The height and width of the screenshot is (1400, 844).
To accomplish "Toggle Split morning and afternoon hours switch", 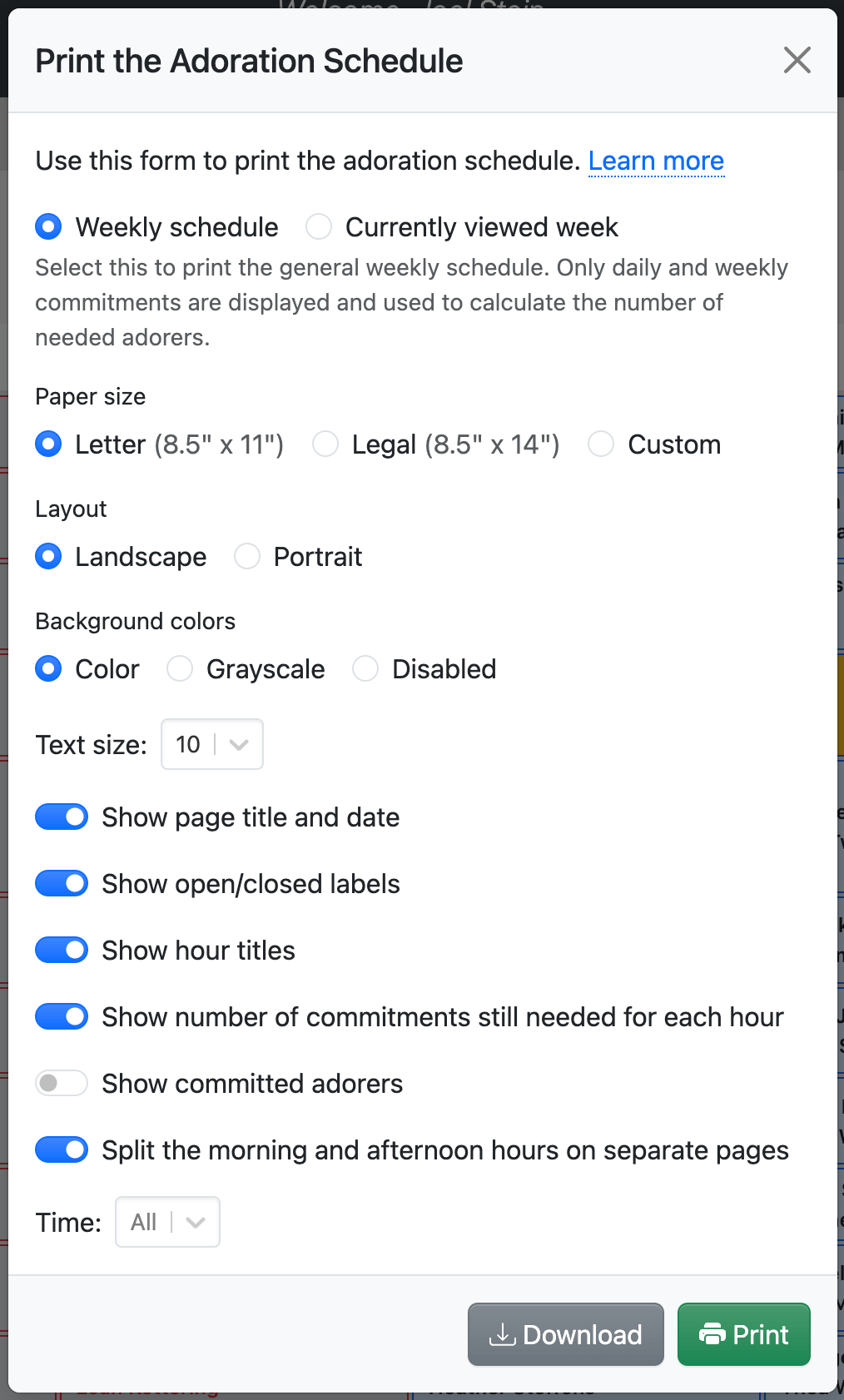I will pyautogui.click(x=62, y=1149).
